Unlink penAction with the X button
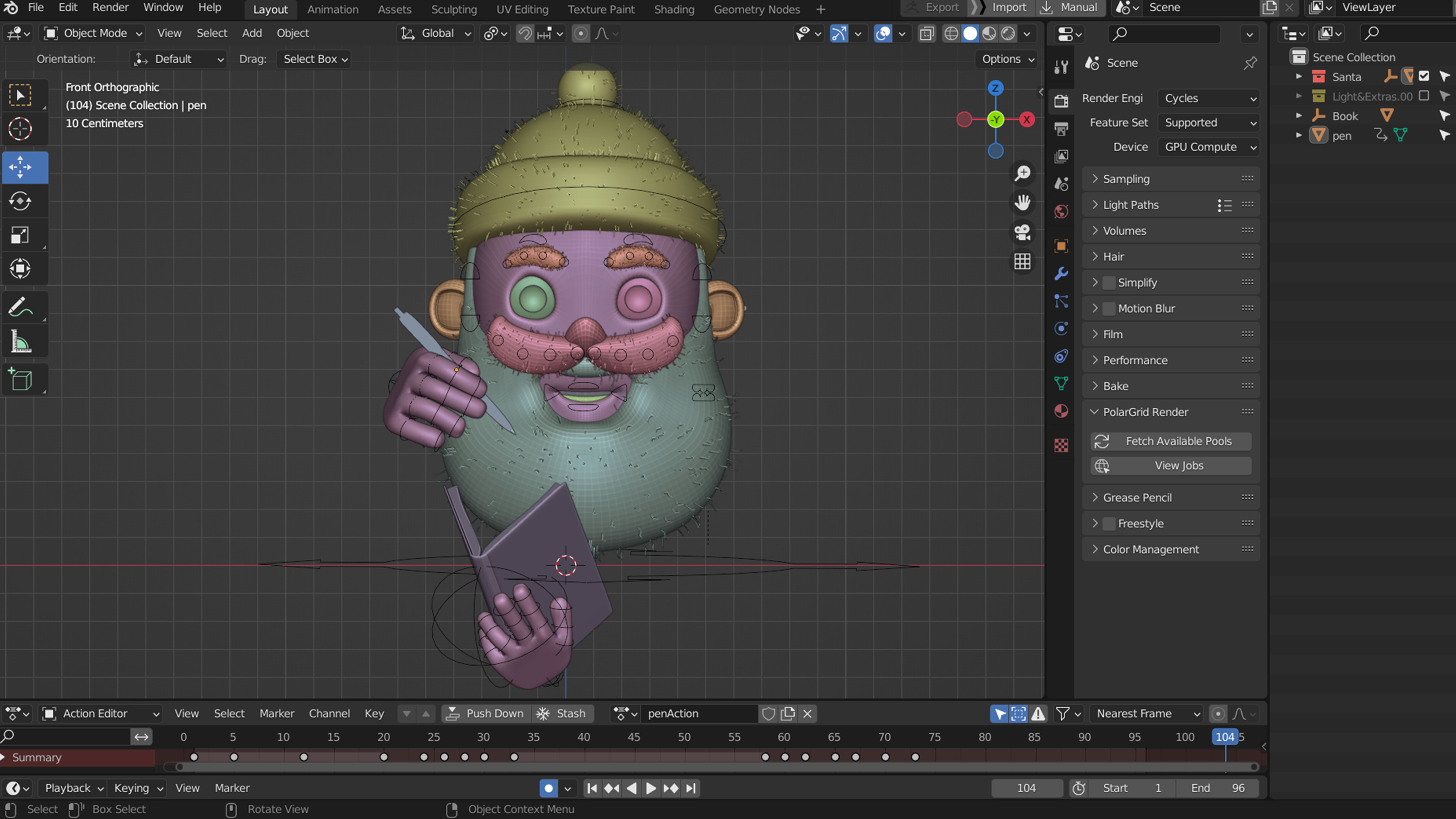Screen dimensions: 1456x819 (808, 714)
